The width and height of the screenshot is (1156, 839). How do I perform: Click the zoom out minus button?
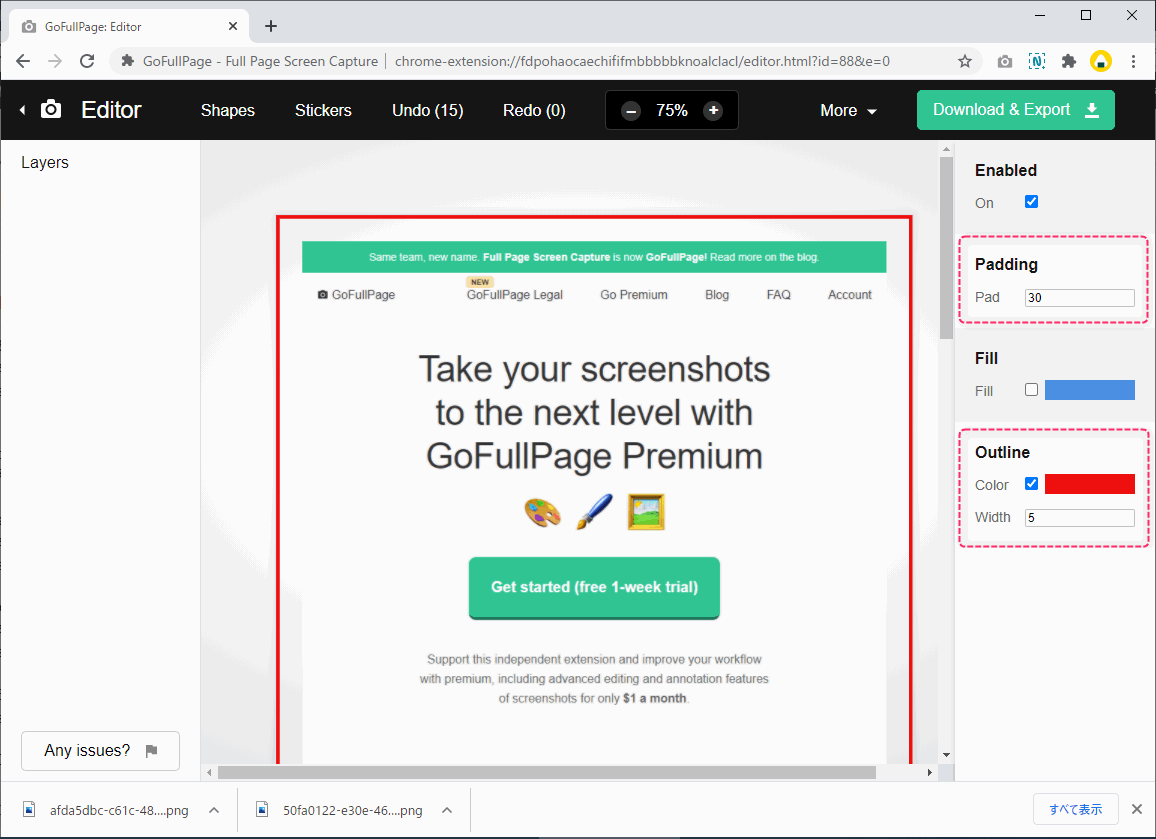tap(630, 111)
